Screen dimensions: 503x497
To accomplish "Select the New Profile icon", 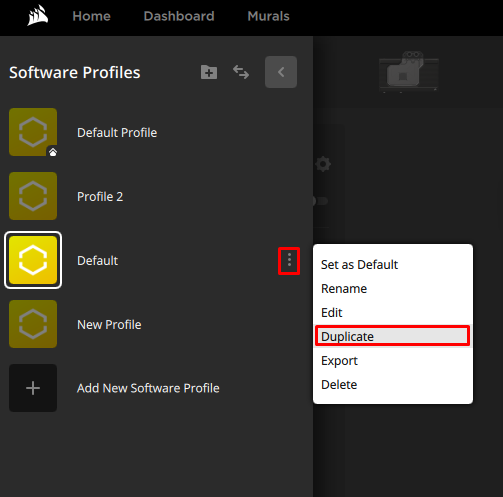I will click(33, 324).
